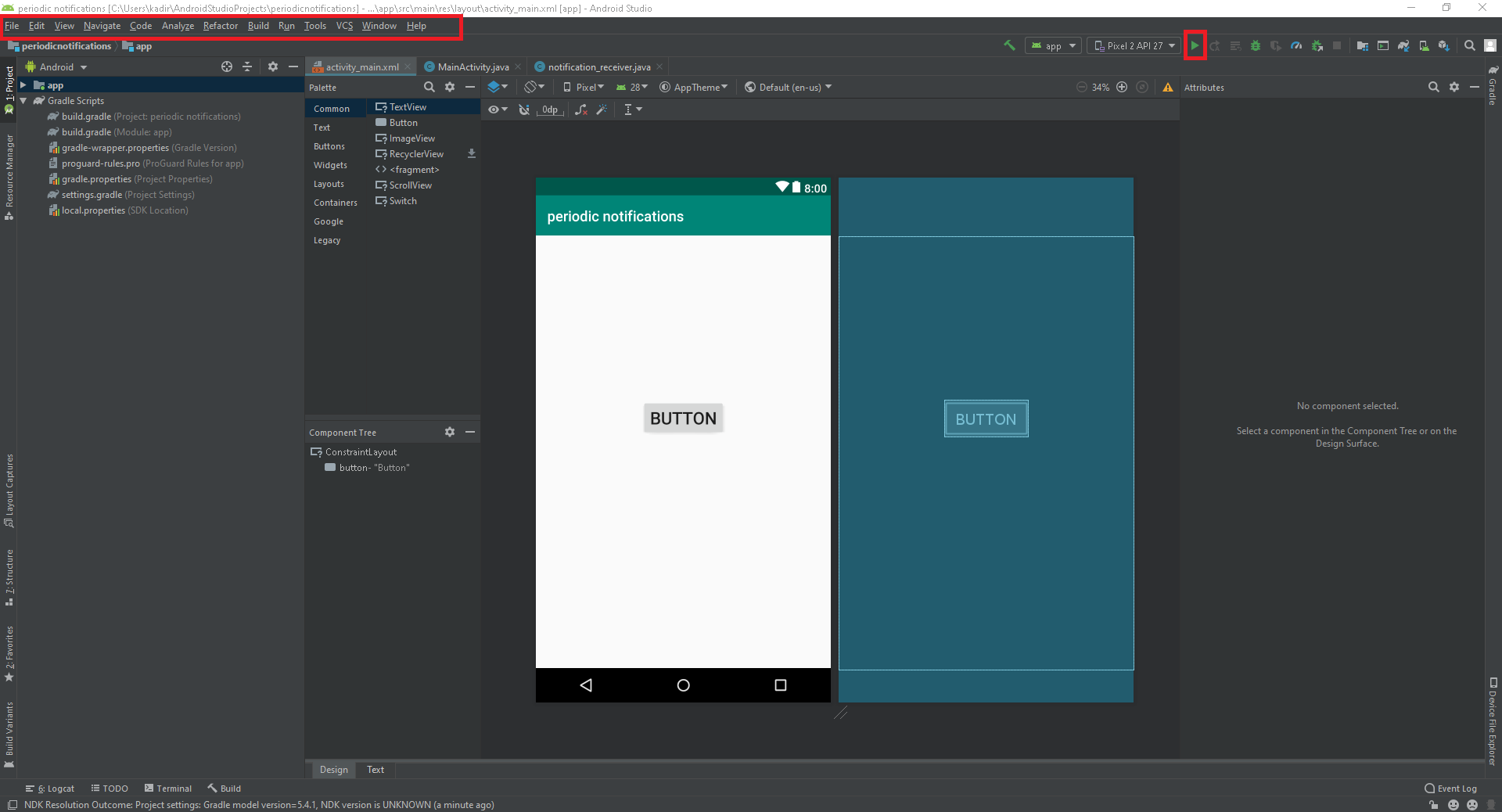The width and height of the screenshot is (1502, 812).
Task: Switch to the Text editor tab
Action: click(375, 770)
